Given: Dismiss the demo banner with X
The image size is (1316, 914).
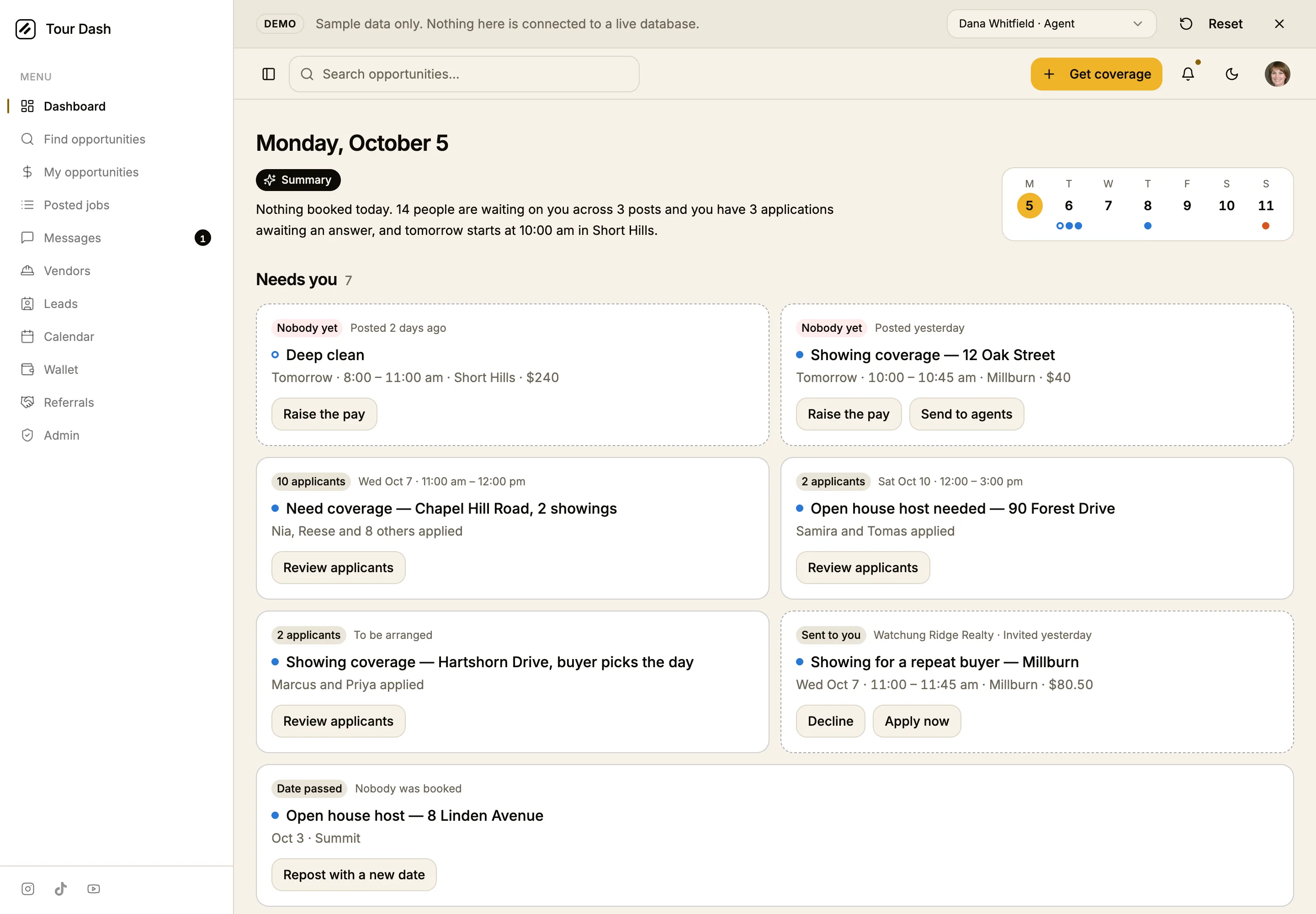Looking at the screenshot, I should pyautogui.click(x=1279, y=23).
